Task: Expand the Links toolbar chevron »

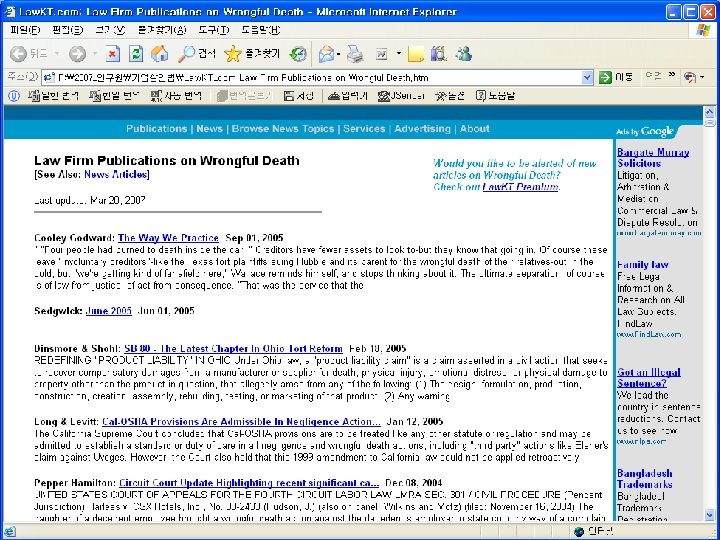Action: [x=672, y=75]
